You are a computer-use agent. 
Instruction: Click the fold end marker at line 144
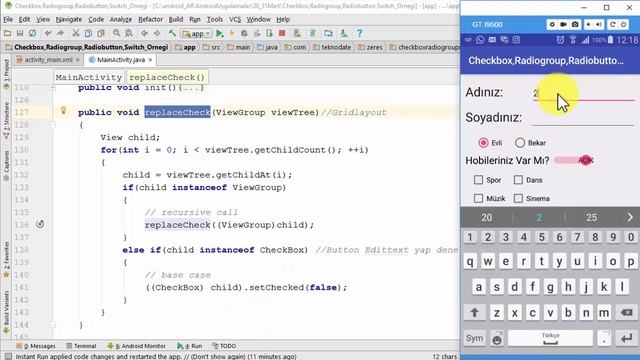tap(53, 325)
